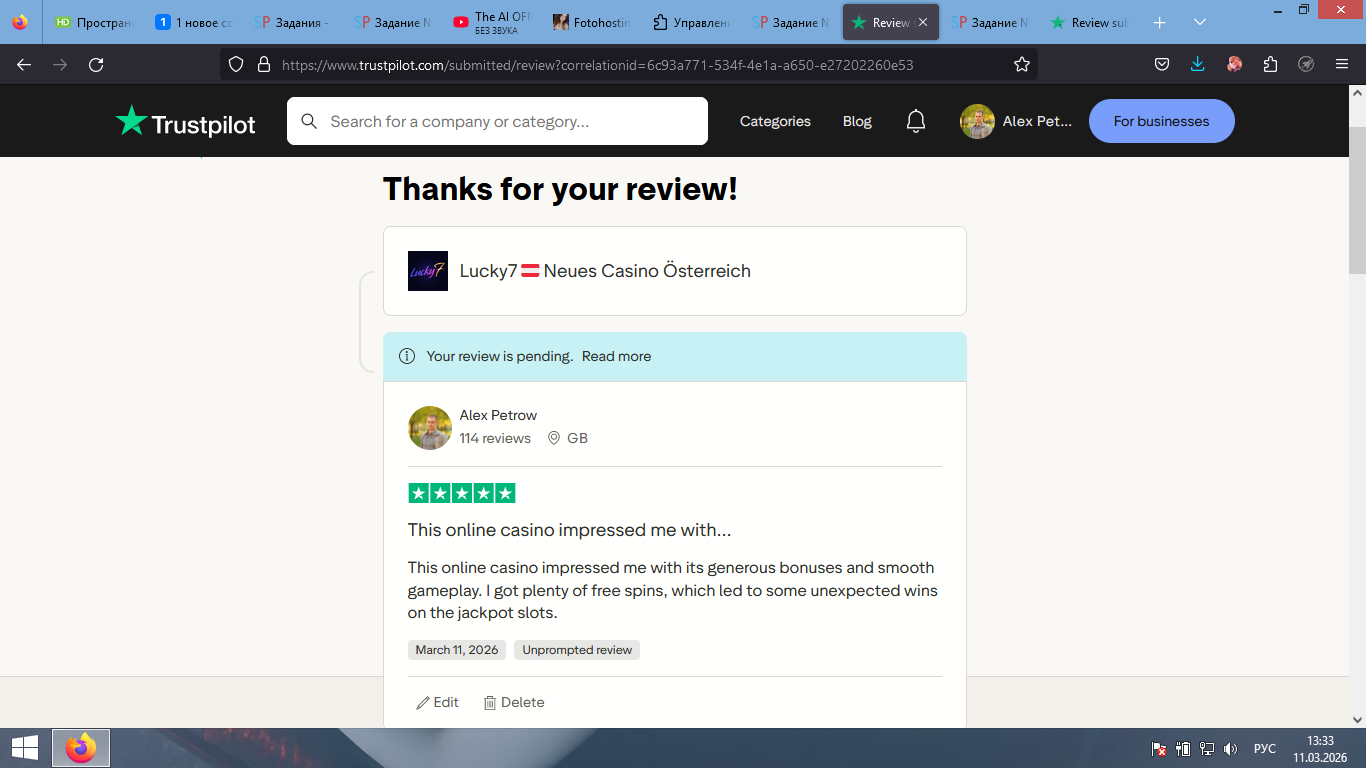Switch to the Пространство tab
The height and width of the screenshot is (768, 1366).
(94, 22)
